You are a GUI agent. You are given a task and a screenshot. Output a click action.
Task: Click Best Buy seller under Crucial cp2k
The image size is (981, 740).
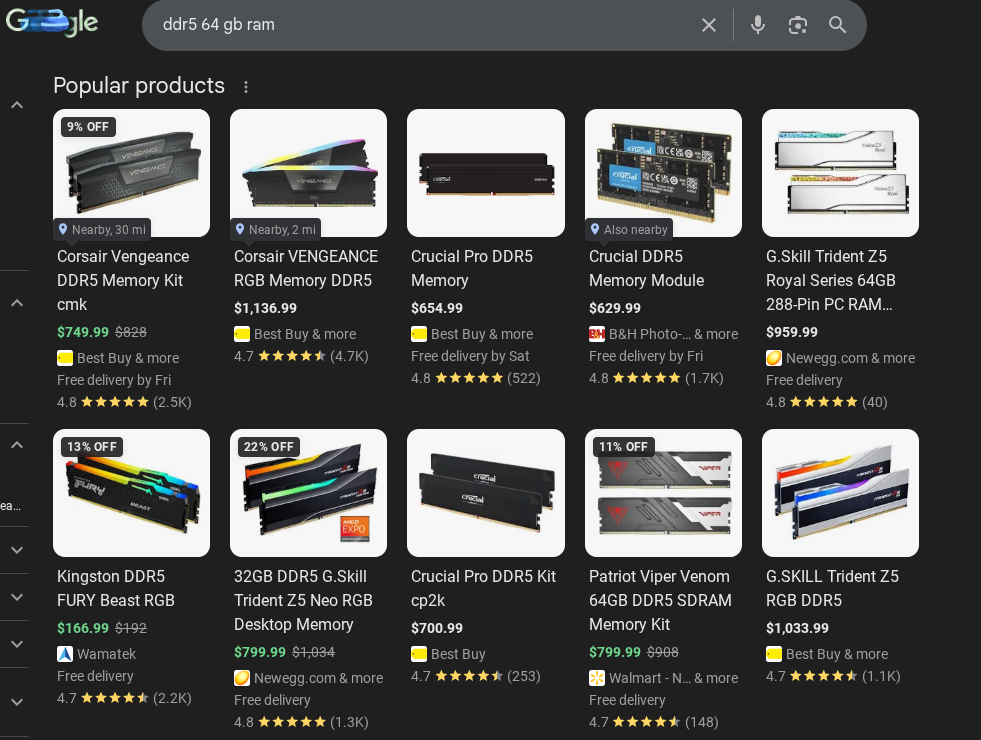pos(448,654)
